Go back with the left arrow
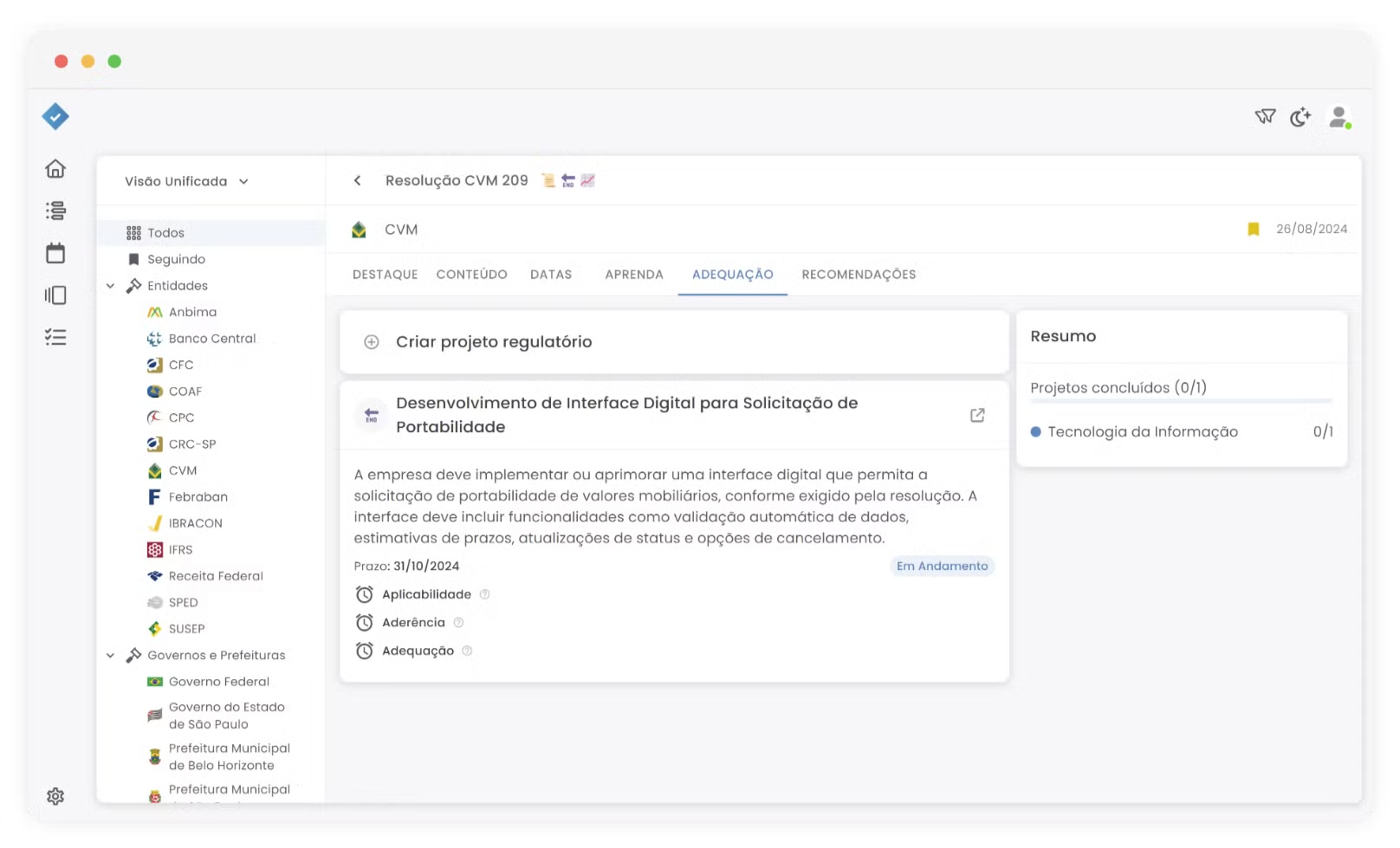The image size is (1400, 848). pos(357,180)
